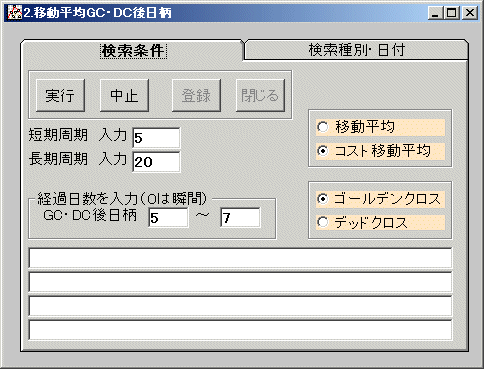Screen dimensions: 484x369
Task: Click the GC・DC後日柄 start field showing 5
Action: point(168,218)
